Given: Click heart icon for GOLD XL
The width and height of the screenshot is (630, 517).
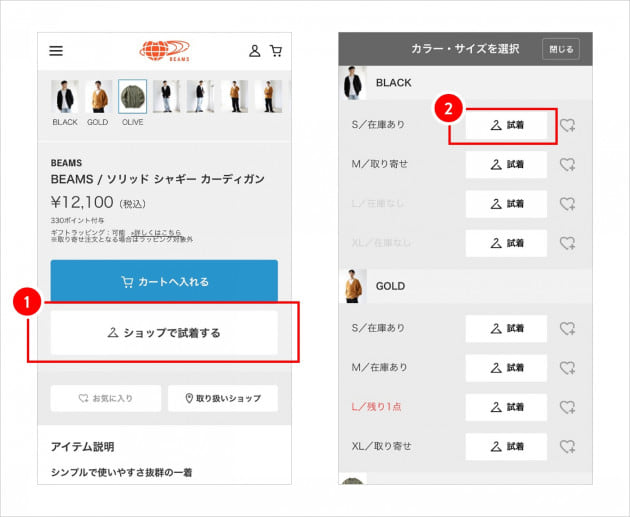Looking at the screenshot, I should [x=567, y=446].
